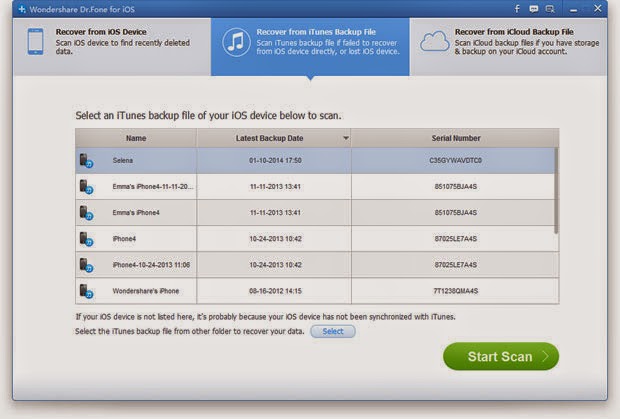This screenshot has height=419, width=620.
Task: Select the iPhone4-10-24-2013 11:06 backup name
Action: 151,265
